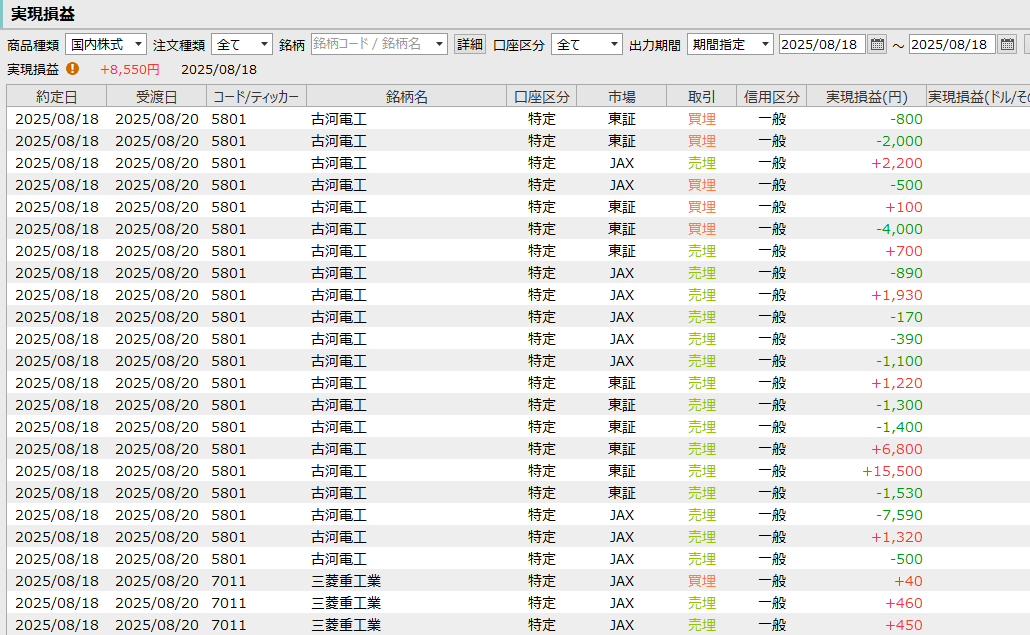Sort by コード/ティッカー column header
Image resolution: width=1030 pixels, height=635 pixels.
[x=256, y=97]
